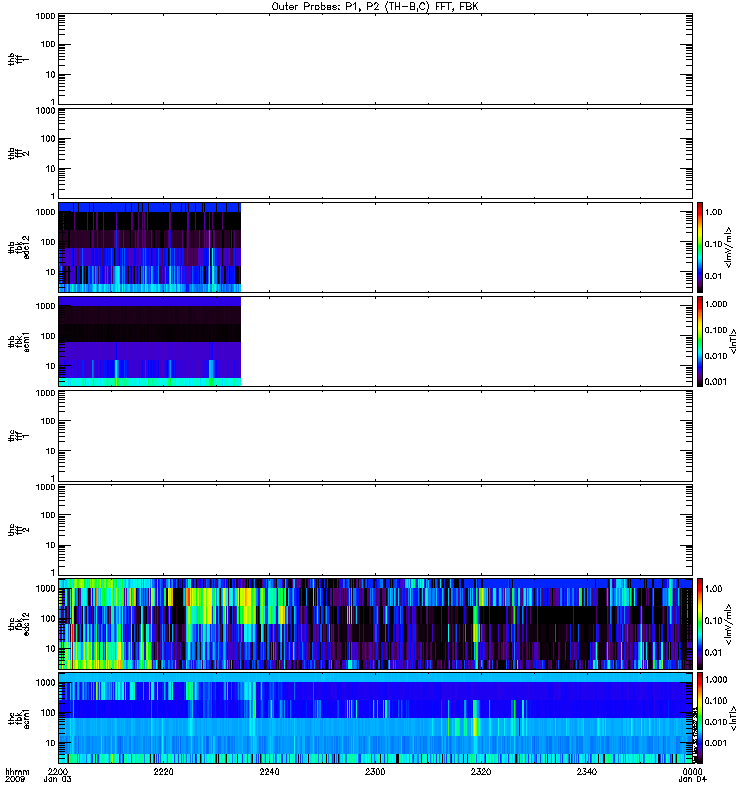
Task: Click '1.00' on thb edc12 color bar
Action: coord(713,212)
